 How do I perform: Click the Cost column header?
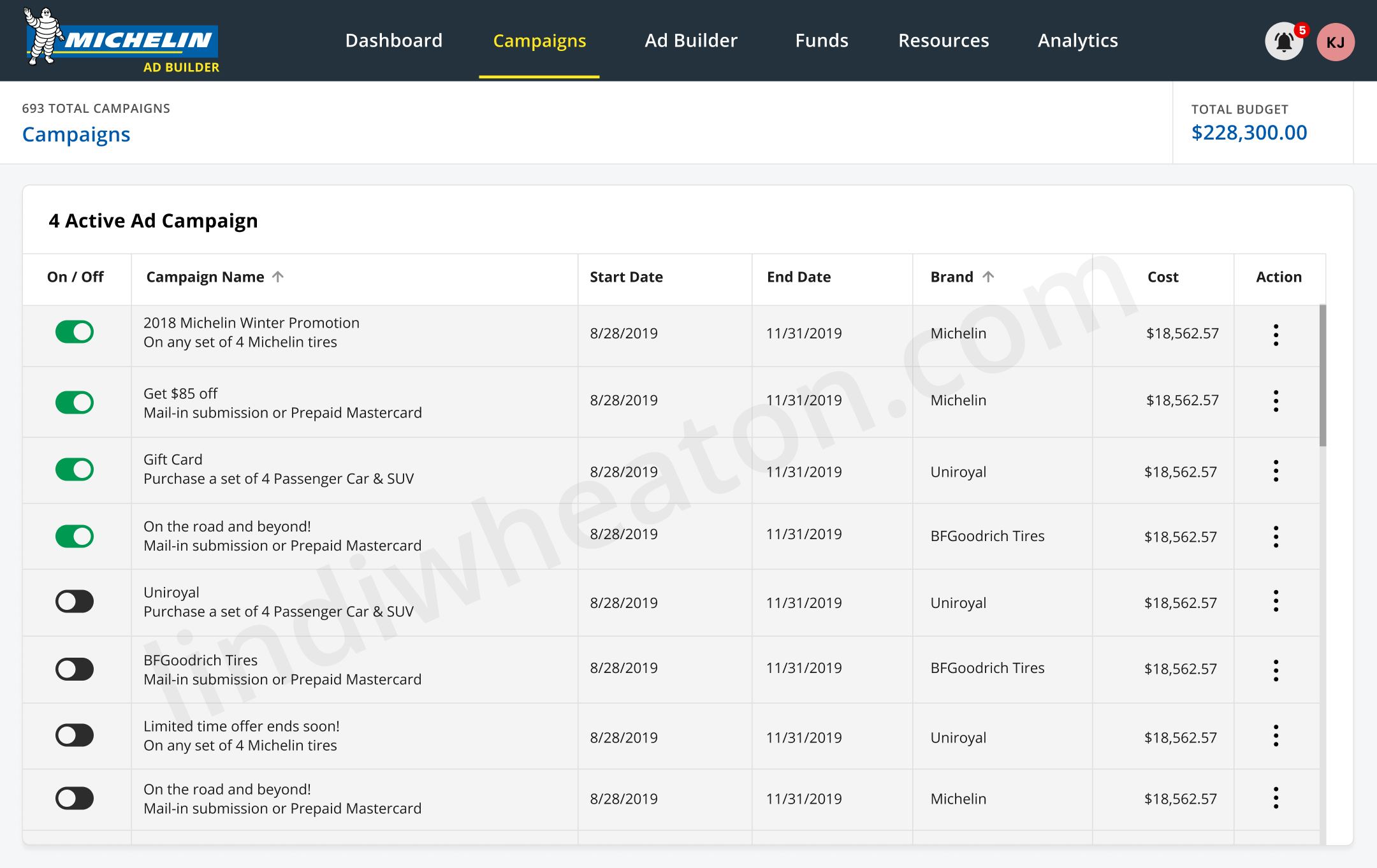1162,277
